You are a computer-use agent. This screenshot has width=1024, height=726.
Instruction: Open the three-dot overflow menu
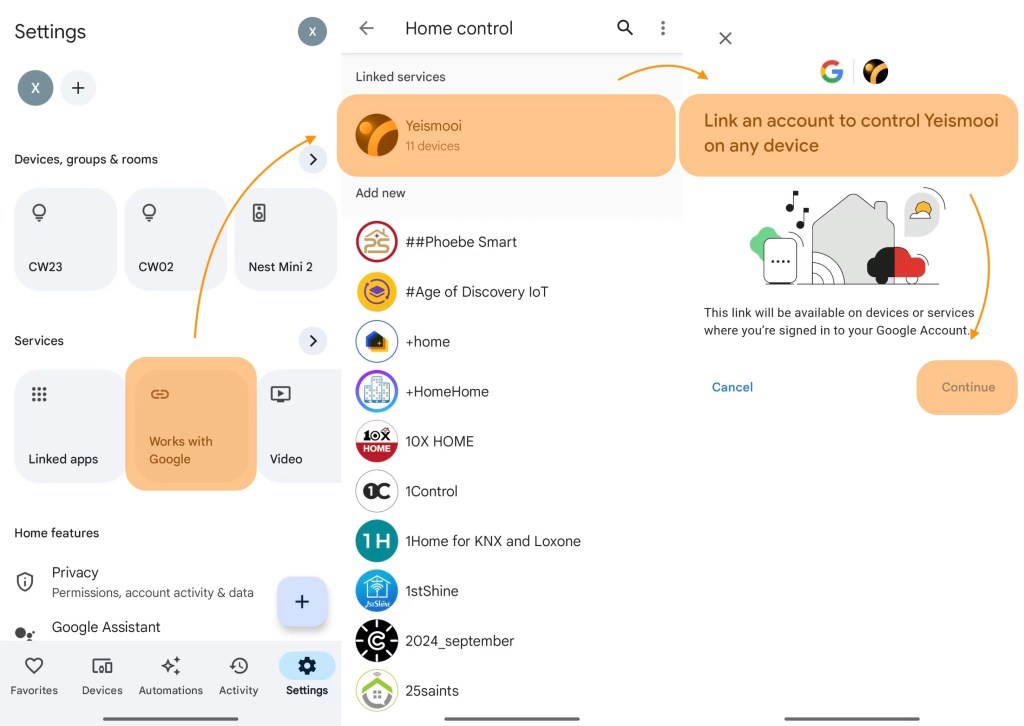(x=662, y=28)
